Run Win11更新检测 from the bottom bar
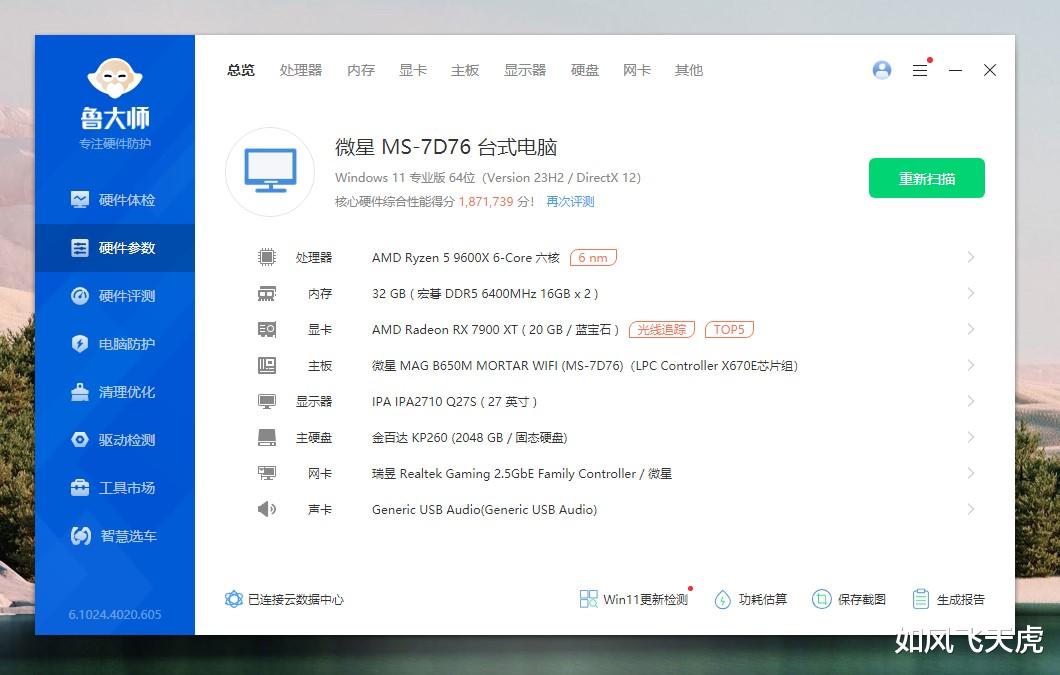This screenshot has width=1060, height=675. (634, 599)
